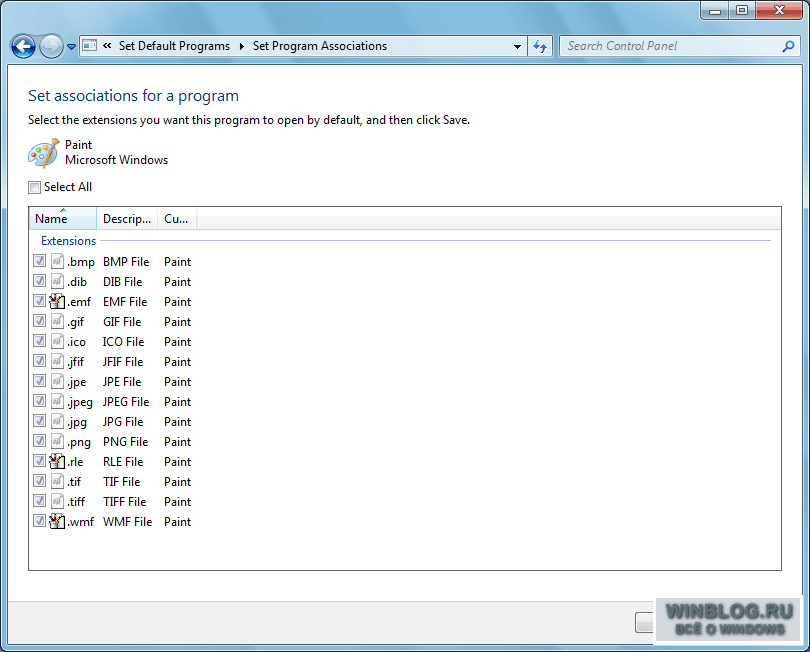Click the .ico file type icon

click(x=57, y=341)
